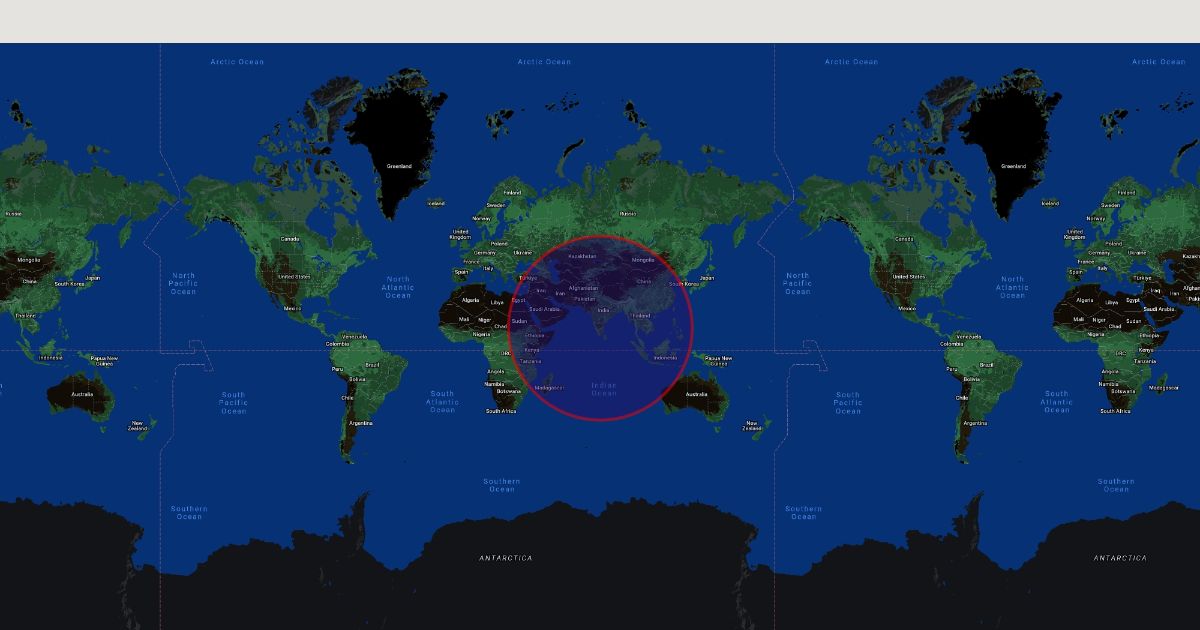Select Tanzania label inside the red circle
The height and width of the screenshot is (630, 1200).
[531, 361]
